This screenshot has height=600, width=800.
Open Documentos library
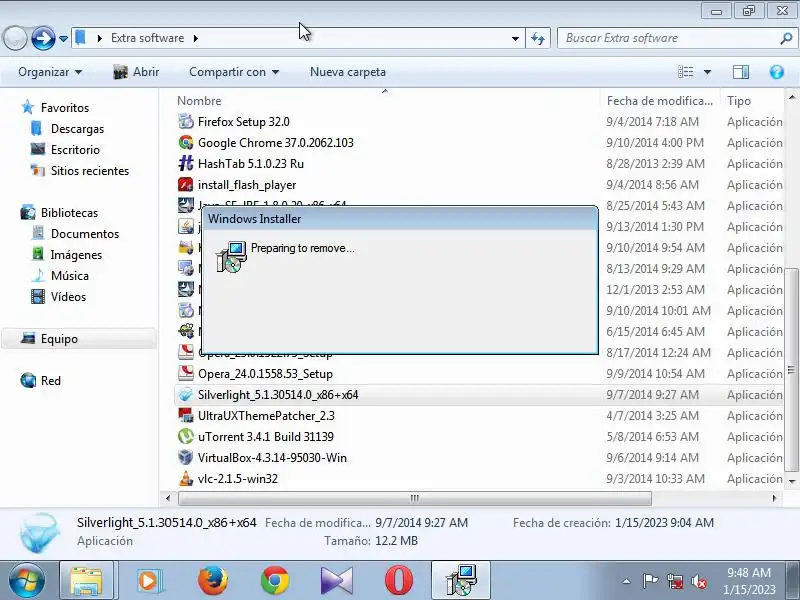(x=85, y=234)
